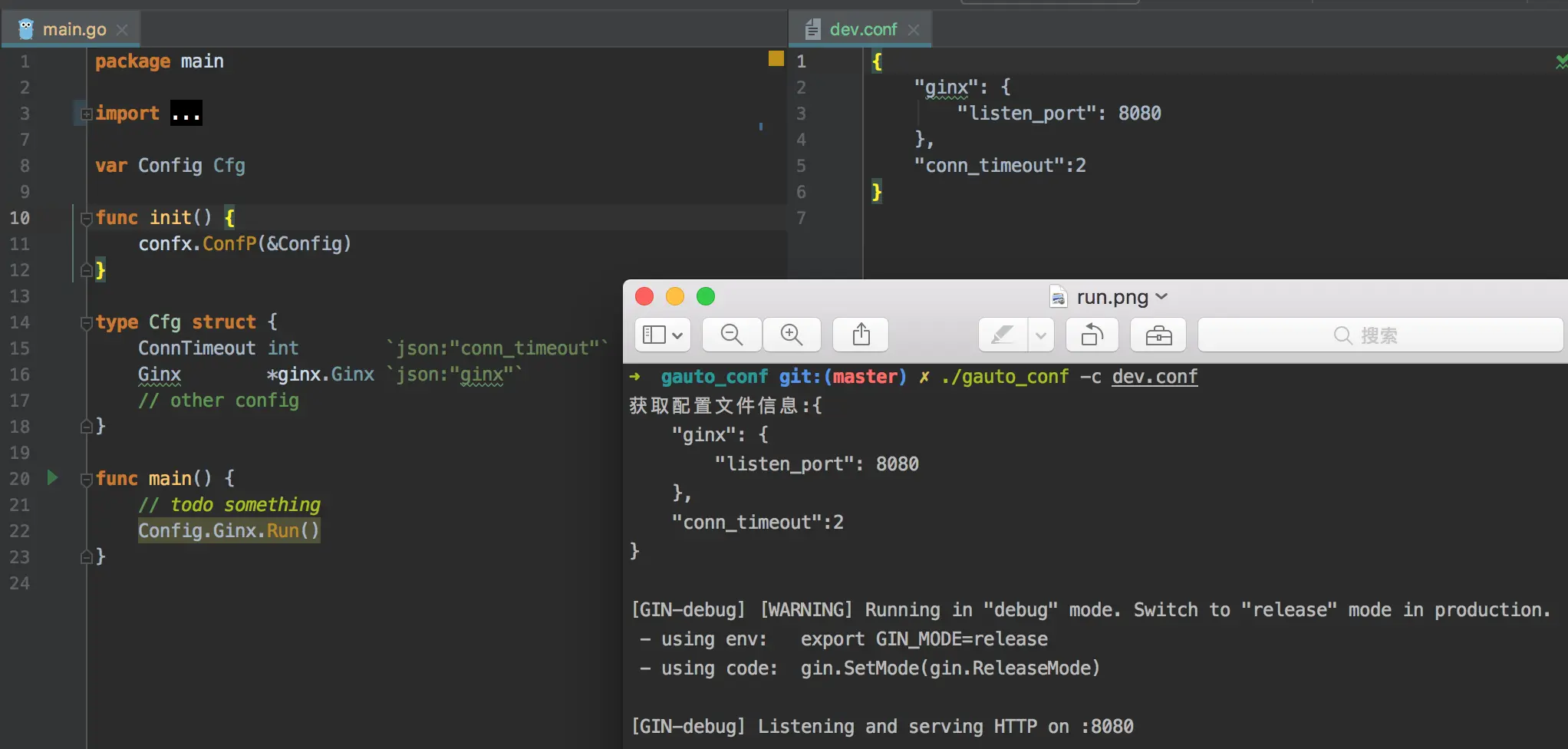Zoom out in the Preview window
The image size is (1568, 749).
732,335
